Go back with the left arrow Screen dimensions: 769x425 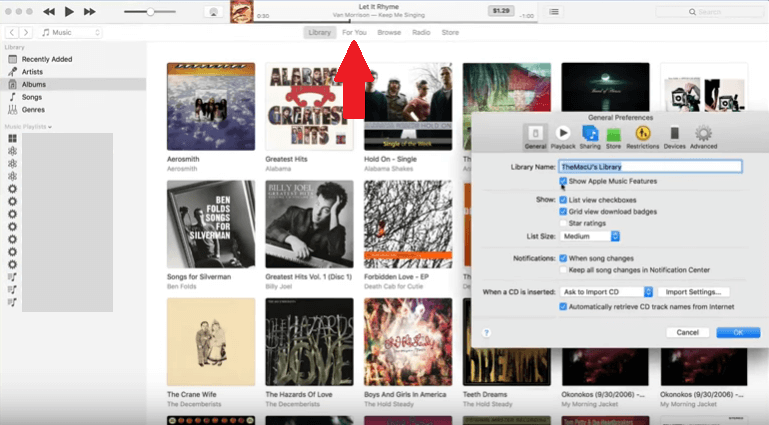click(x=12, y=32)
